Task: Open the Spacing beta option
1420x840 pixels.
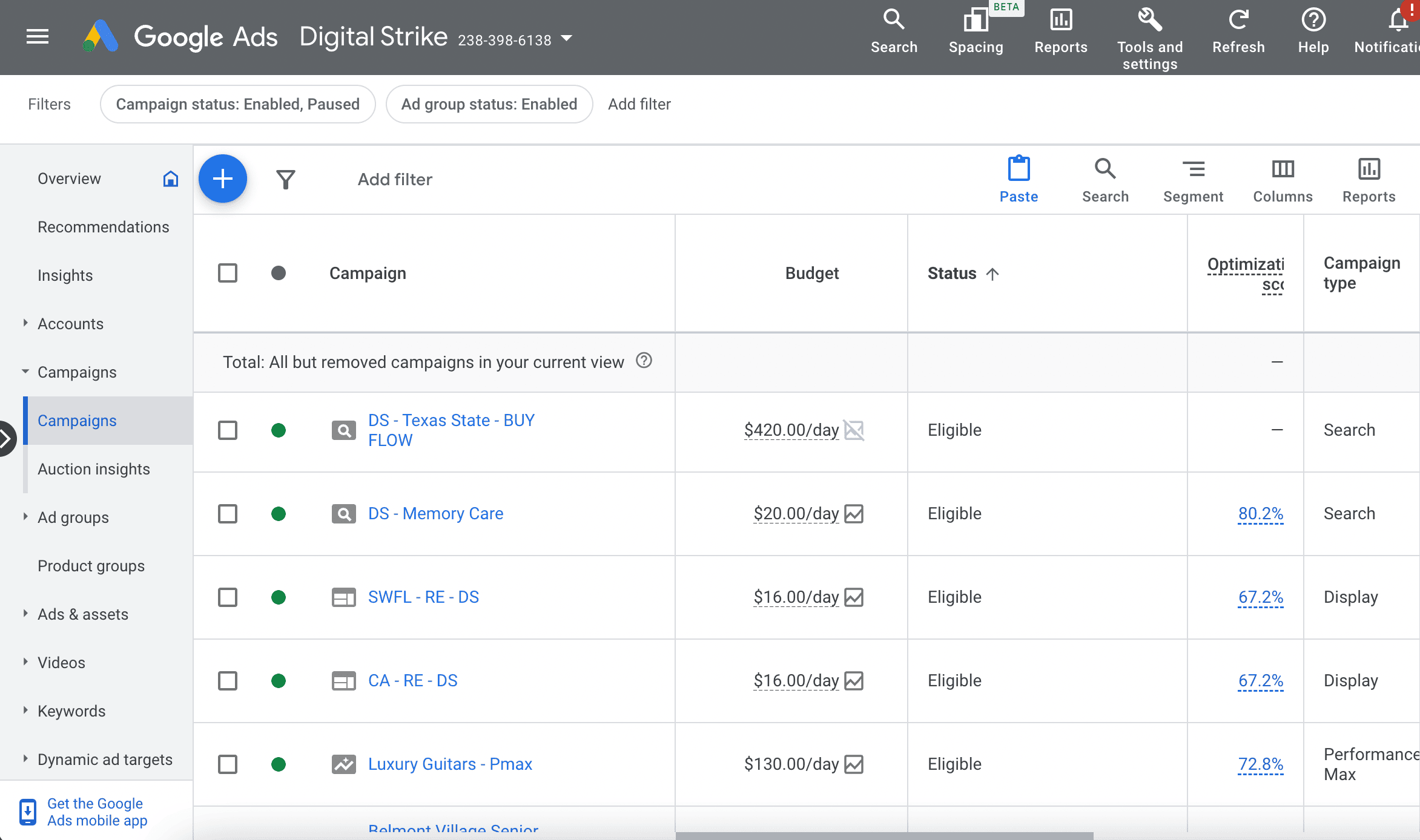Action: [x=976, y=31]
